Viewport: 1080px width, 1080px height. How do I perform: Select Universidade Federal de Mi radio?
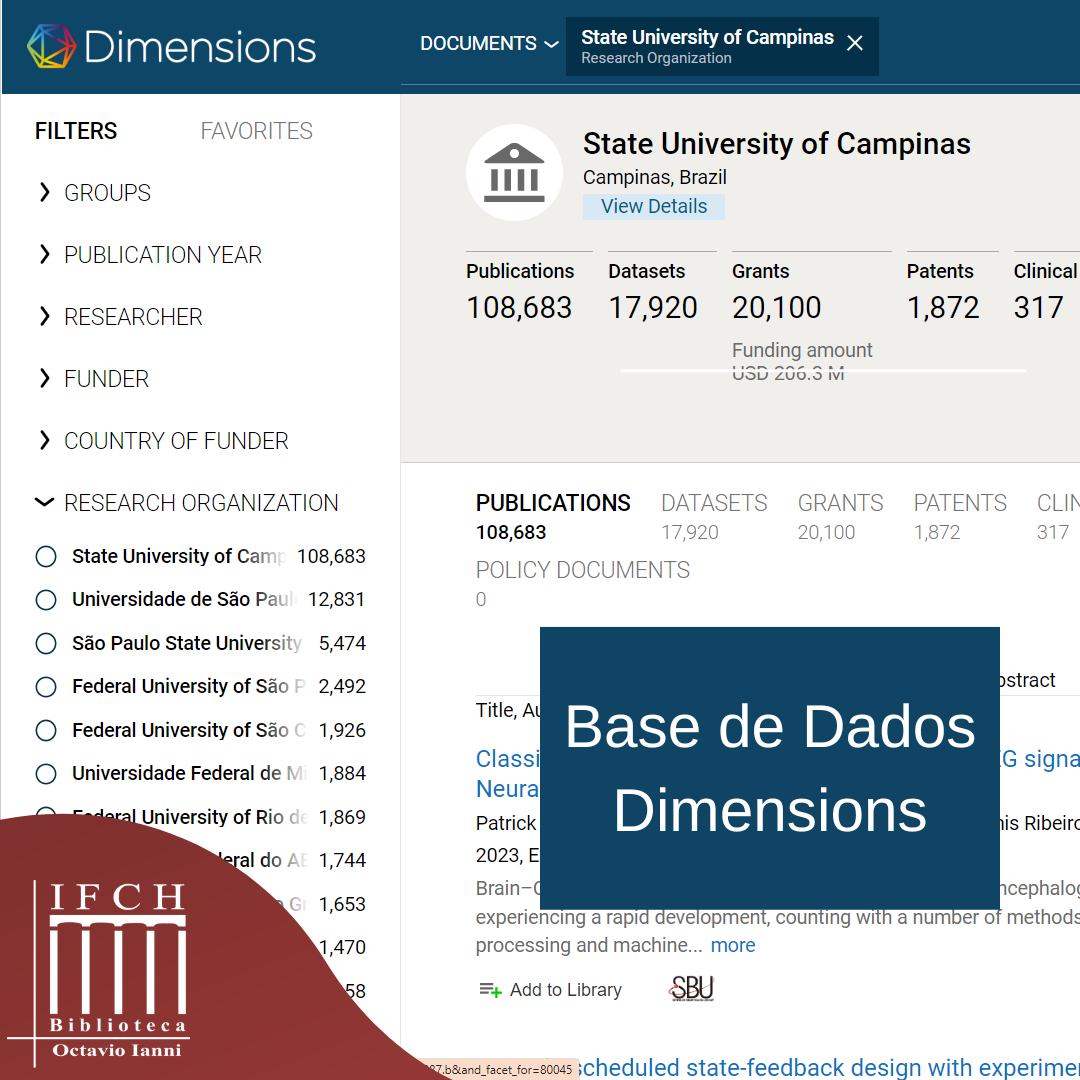pos(46,773)
